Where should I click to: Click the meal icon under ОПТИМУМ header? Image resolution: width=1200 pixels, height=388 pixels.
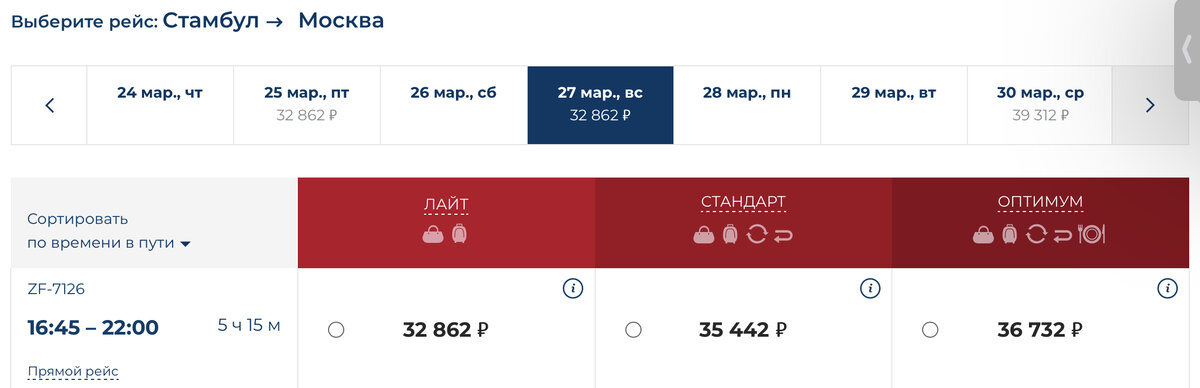(x=1092, y=234)
